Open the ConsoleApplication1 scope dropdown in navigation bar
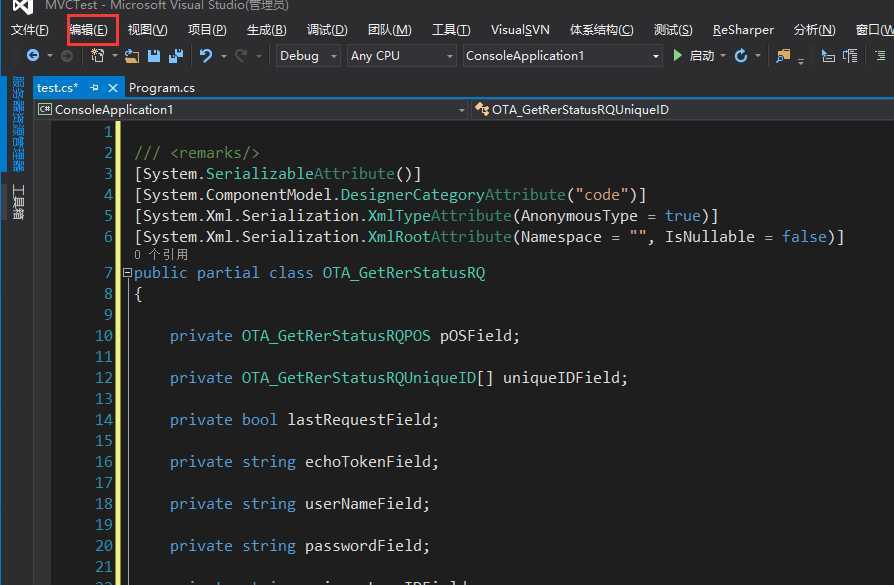Screen dimensions: 894x585 point(251,109)
